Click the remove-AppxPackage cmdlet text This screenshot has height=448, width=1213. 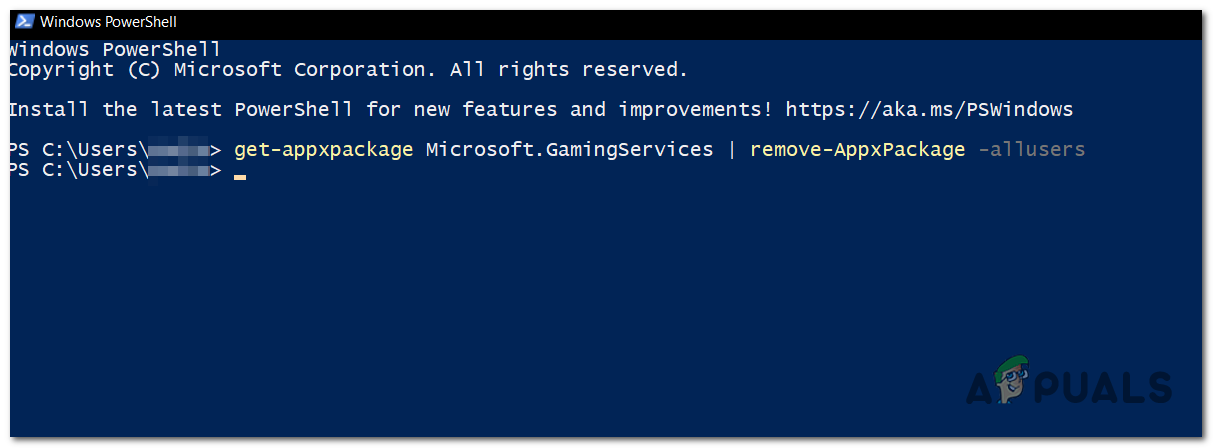pyautogui.click(x=857, y=150)
